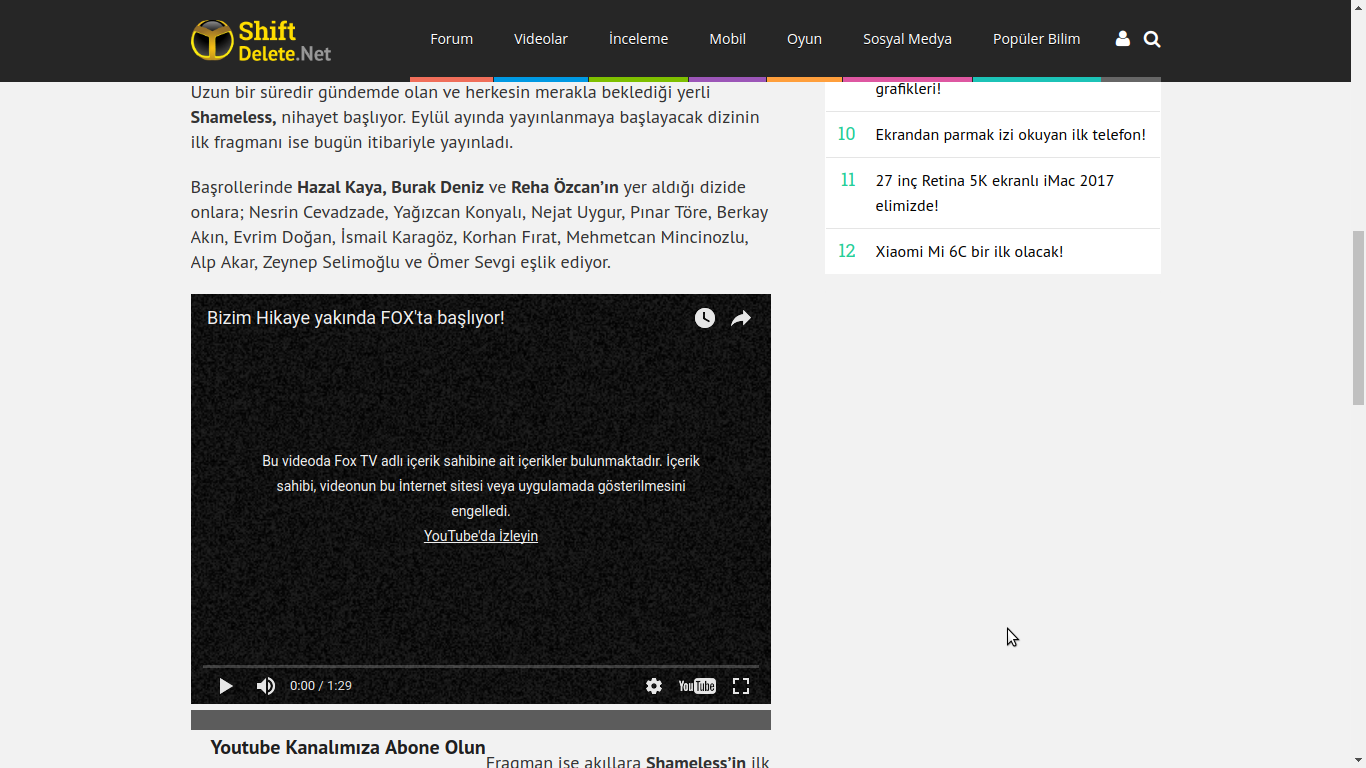This screenshot has width=1366, height=768.
Task: Switch video to fullscreen
Action: coord(741,686)
